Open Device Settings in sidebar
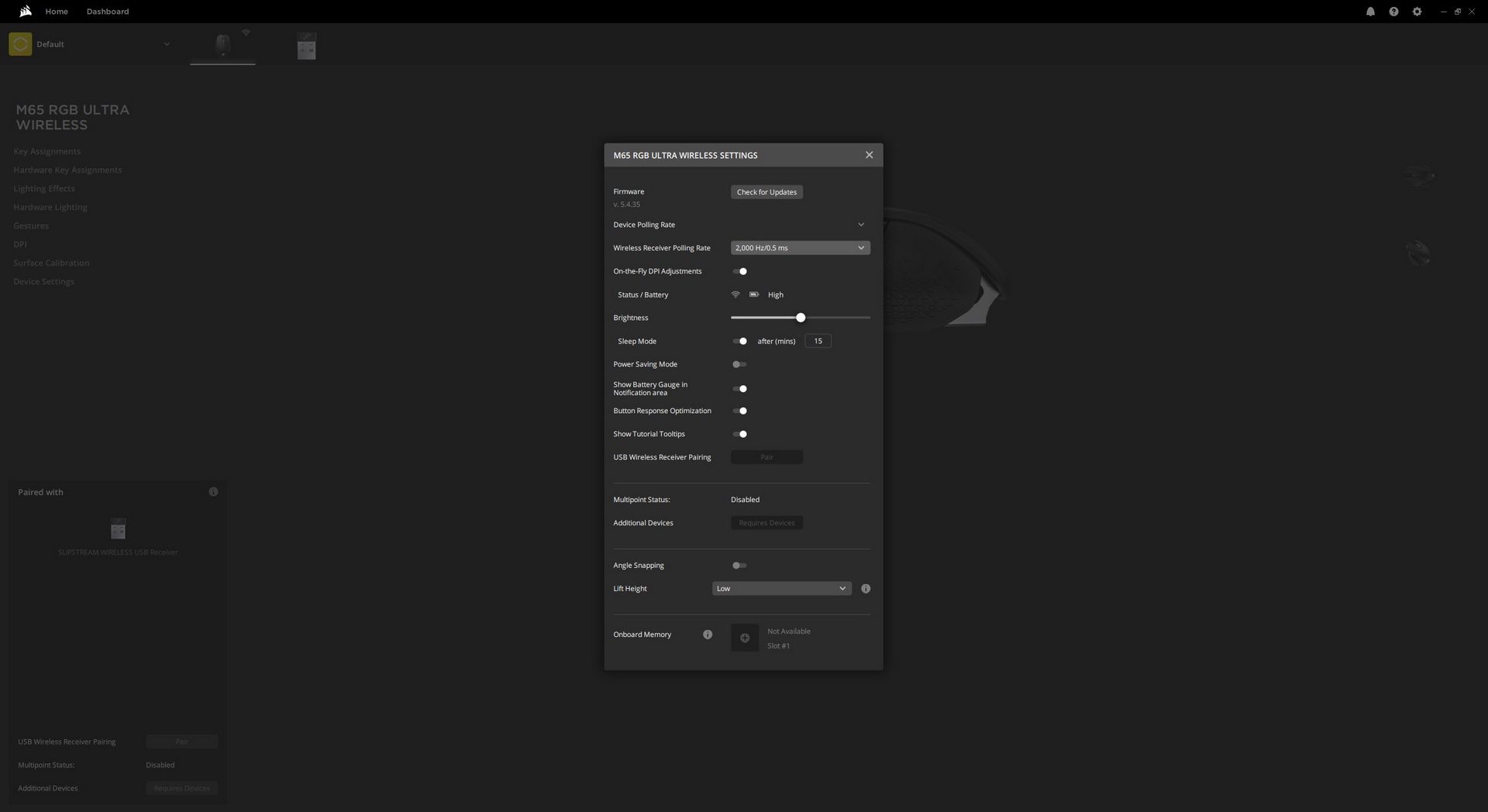 click(x=44, y=281)
